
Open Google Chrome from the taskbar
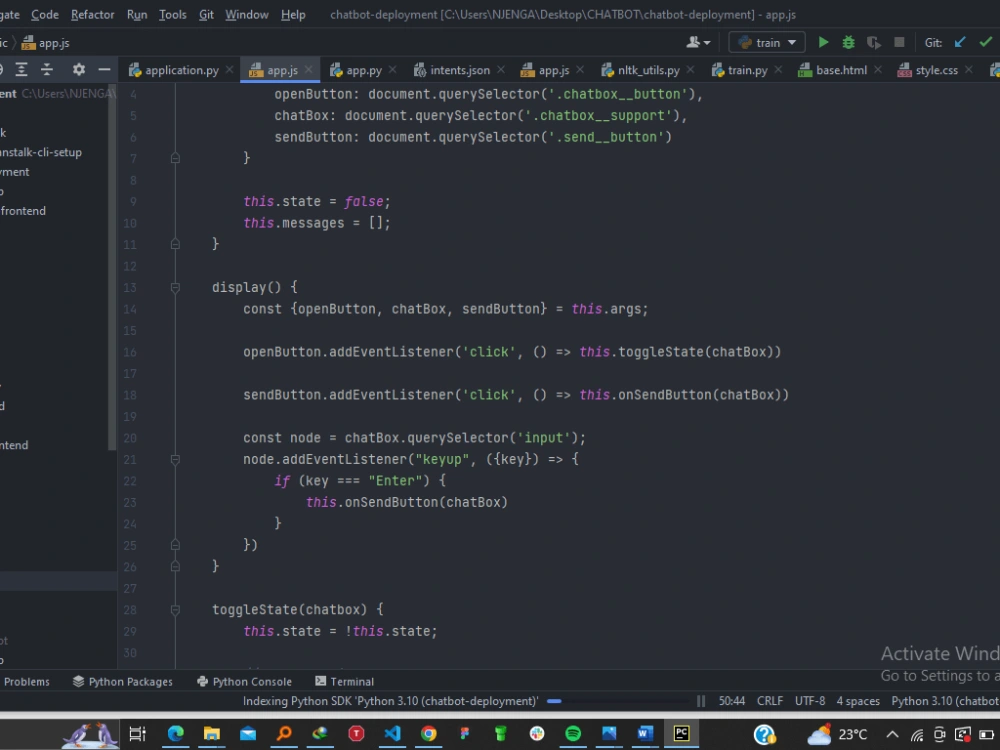(429, 733)
